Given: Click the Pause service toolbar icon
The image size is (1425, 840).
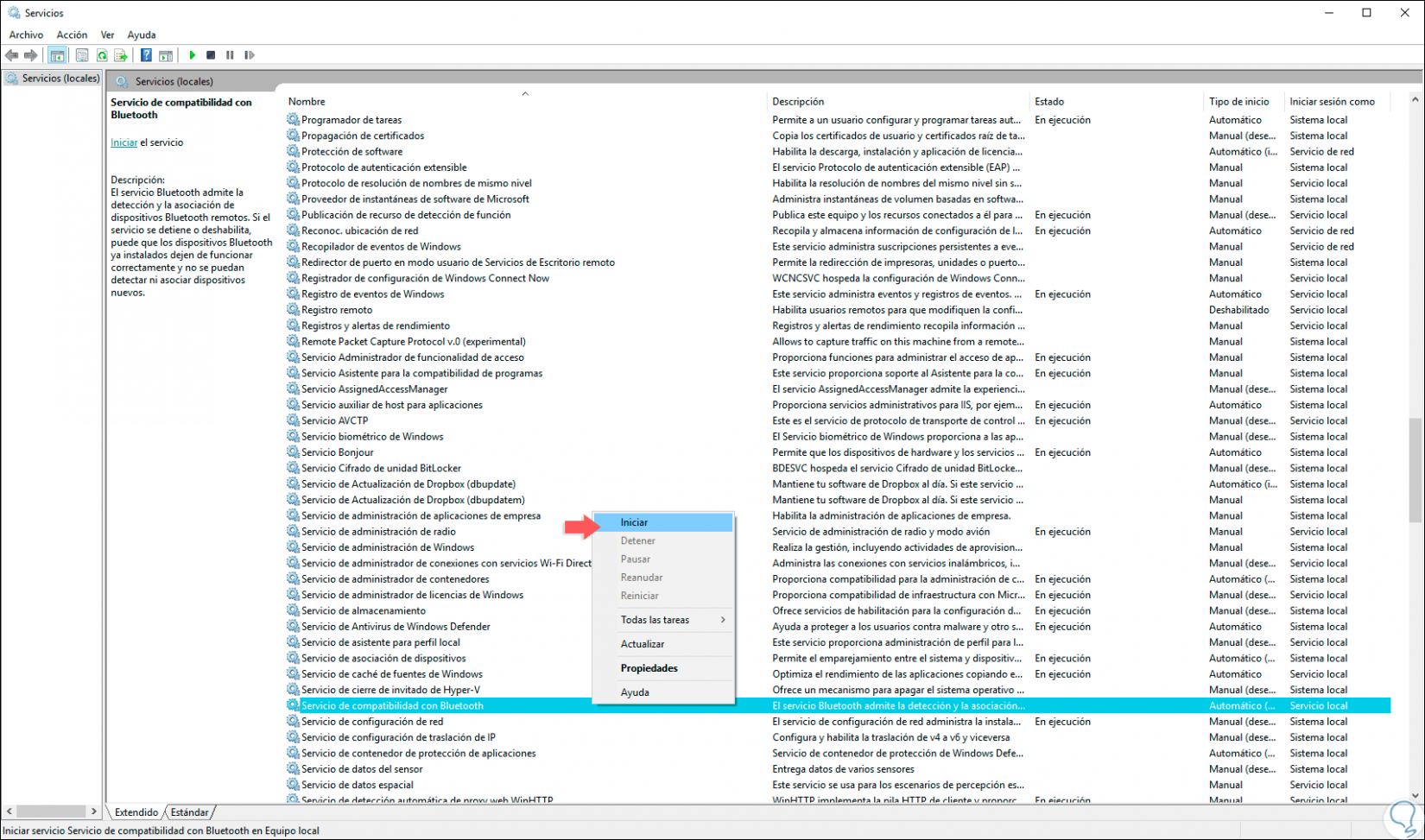Looking at the screenshot, I should (x=230, y=55).
